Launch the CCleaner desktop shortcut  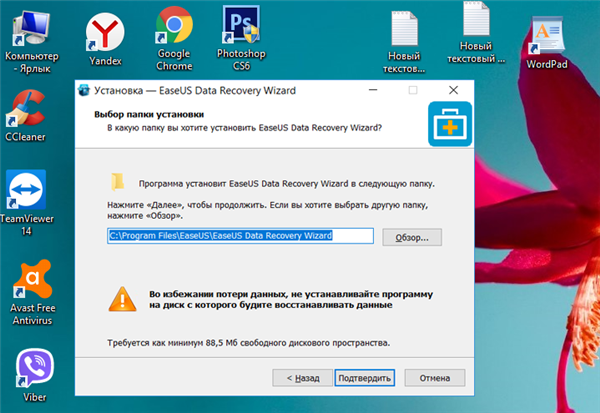click(26, 116)
